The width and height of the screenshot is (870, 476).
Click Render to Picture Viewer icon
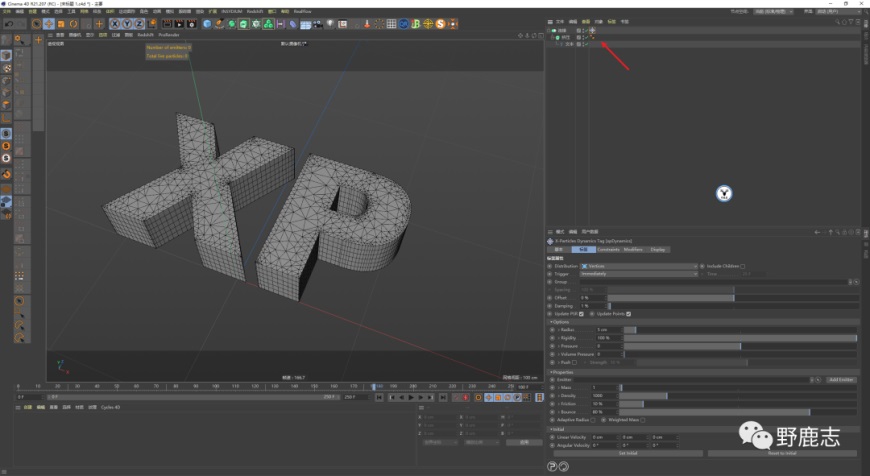[x=179, y=24]
